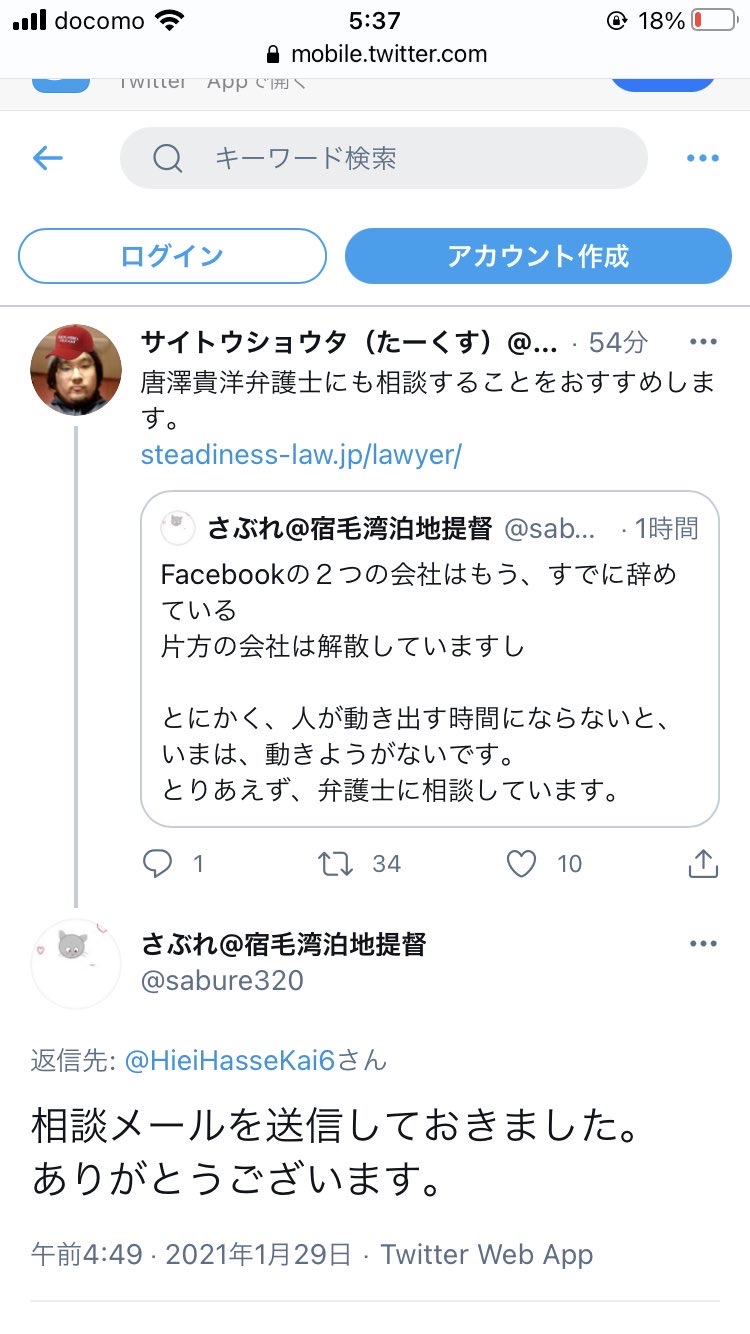Open the @HieiHasseKai6 mention link
The height and width of the screenshot is (1334, 750).
pos(230,1060)
